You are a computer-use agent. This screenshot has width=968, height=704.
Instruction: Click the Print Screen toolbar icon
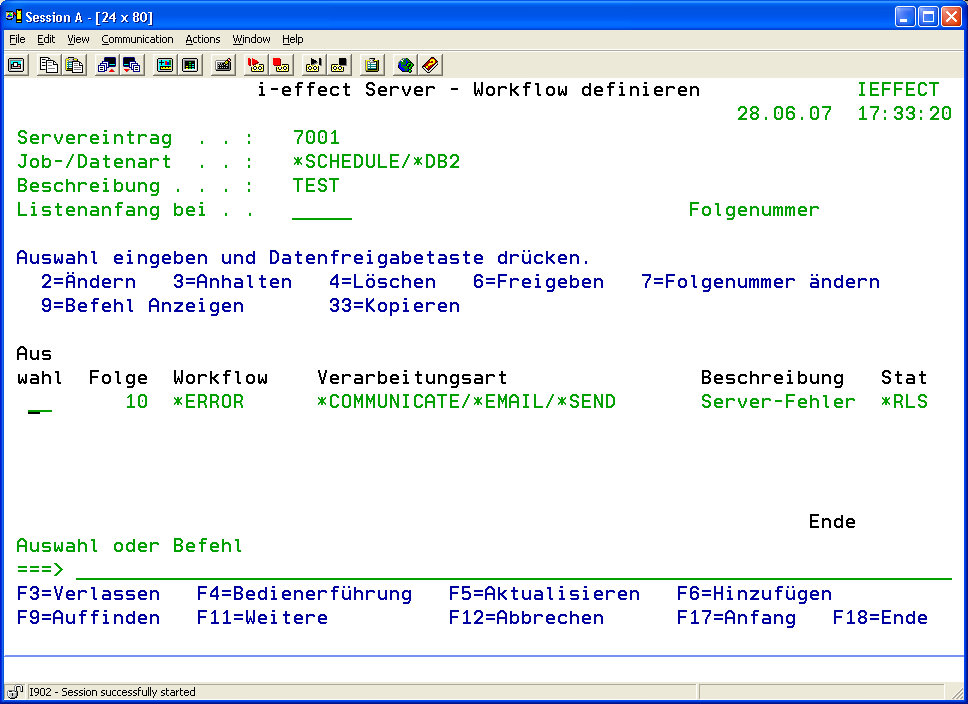(17, 65)
